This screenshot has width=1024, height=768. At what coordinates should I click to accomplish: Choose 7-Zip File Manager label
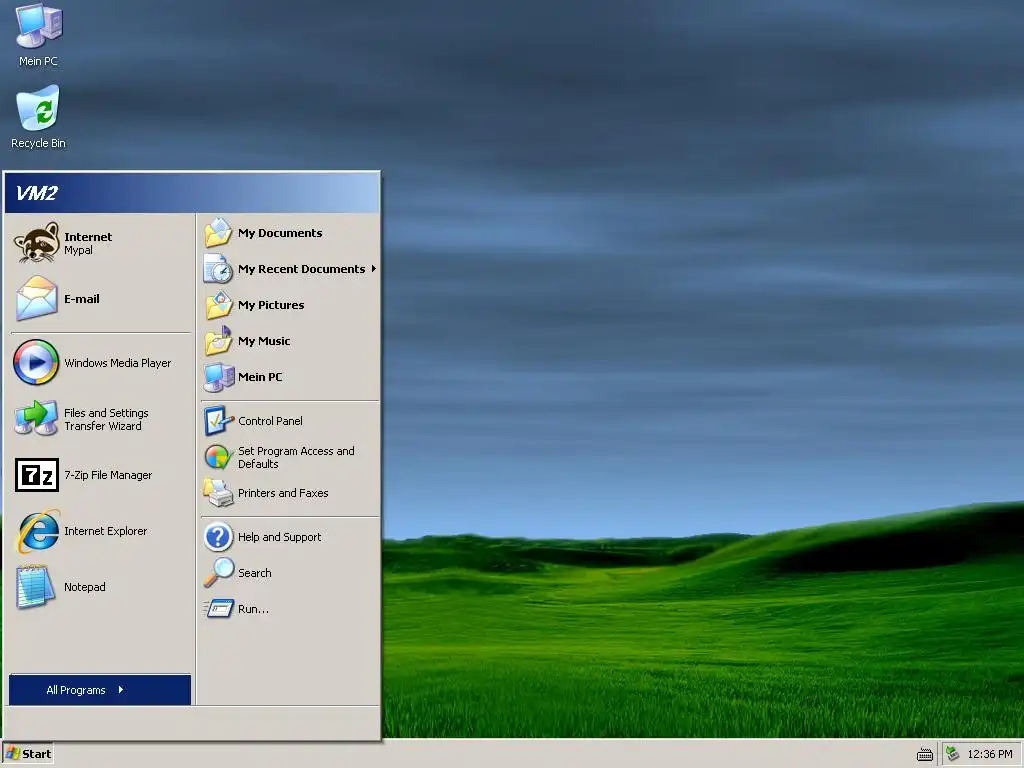(x=108, y=475)
